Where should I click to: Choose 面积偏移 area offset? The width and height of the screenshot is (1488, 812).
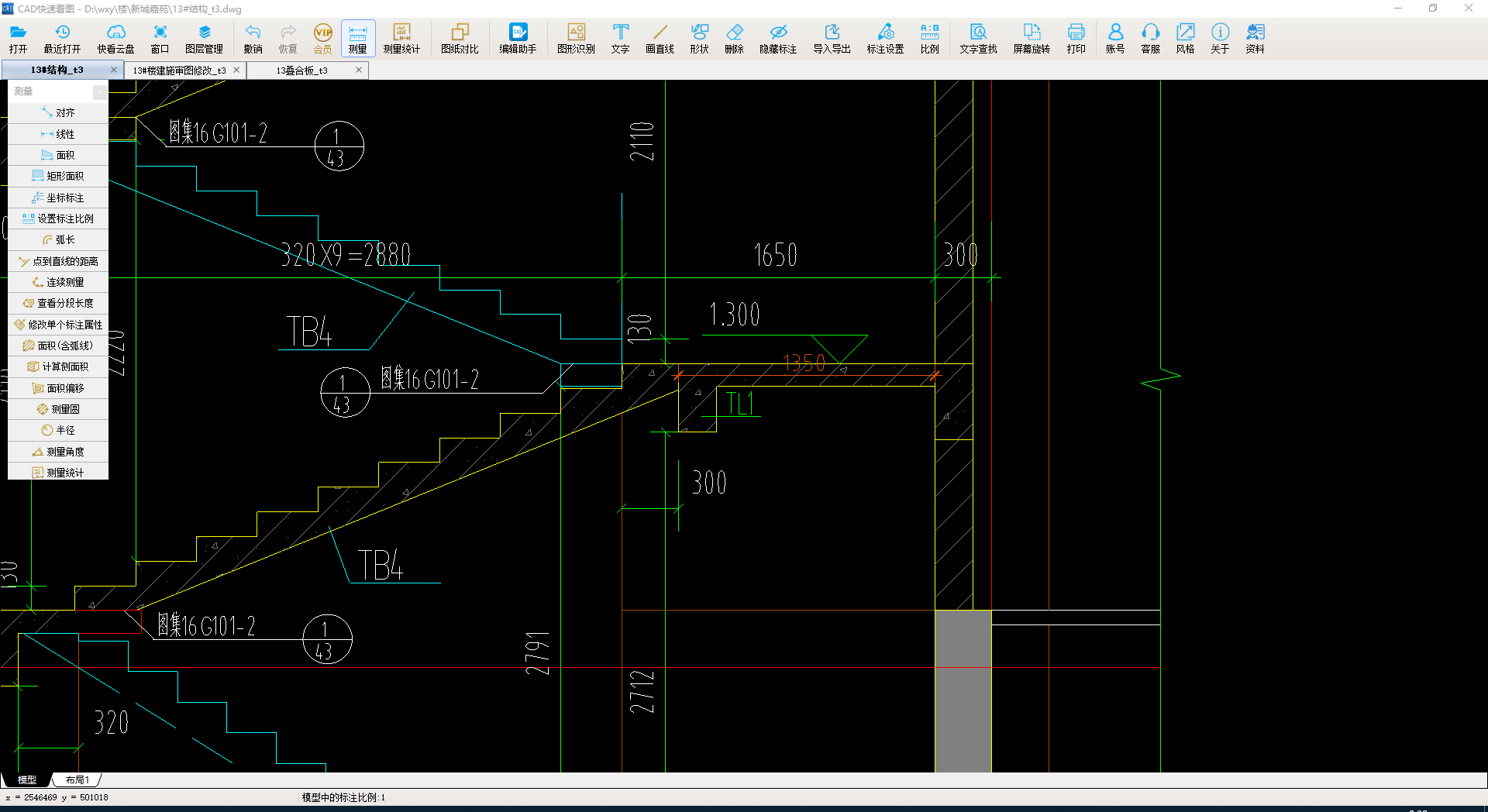58,388
